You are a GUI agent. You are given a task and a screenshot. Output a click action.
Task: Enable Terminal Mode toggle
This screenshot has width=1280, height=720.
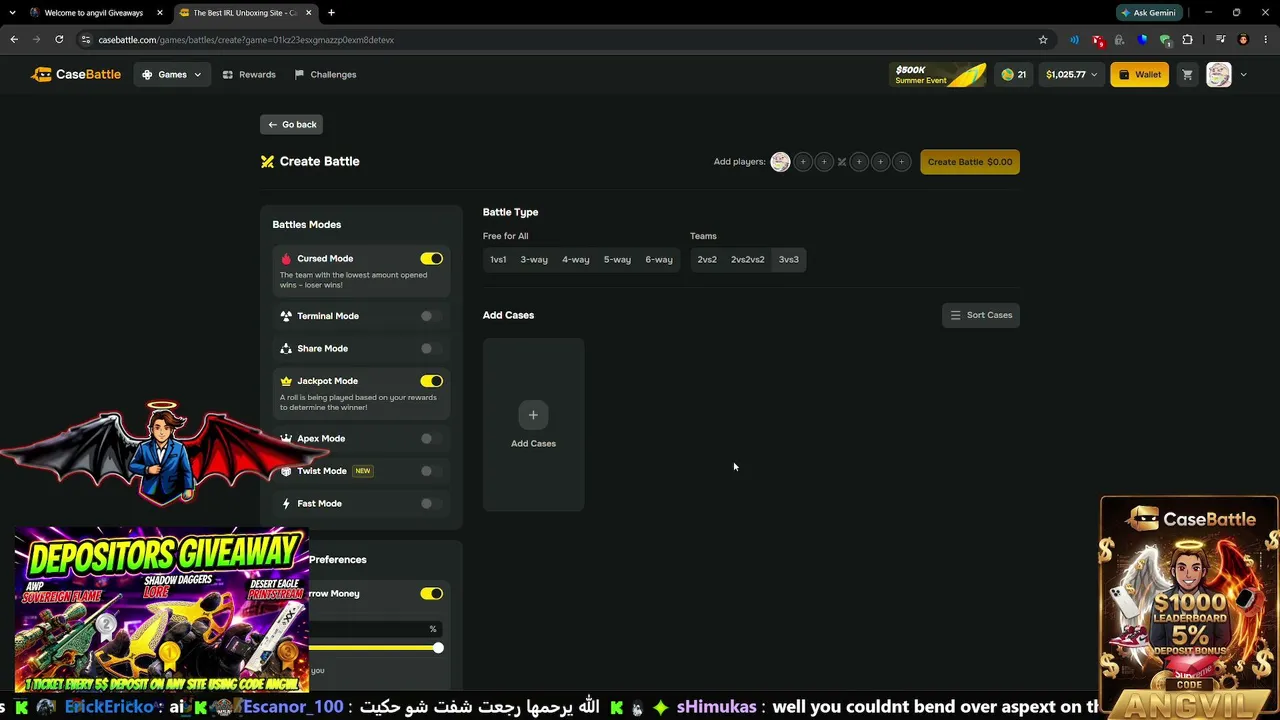coord(431,316)
